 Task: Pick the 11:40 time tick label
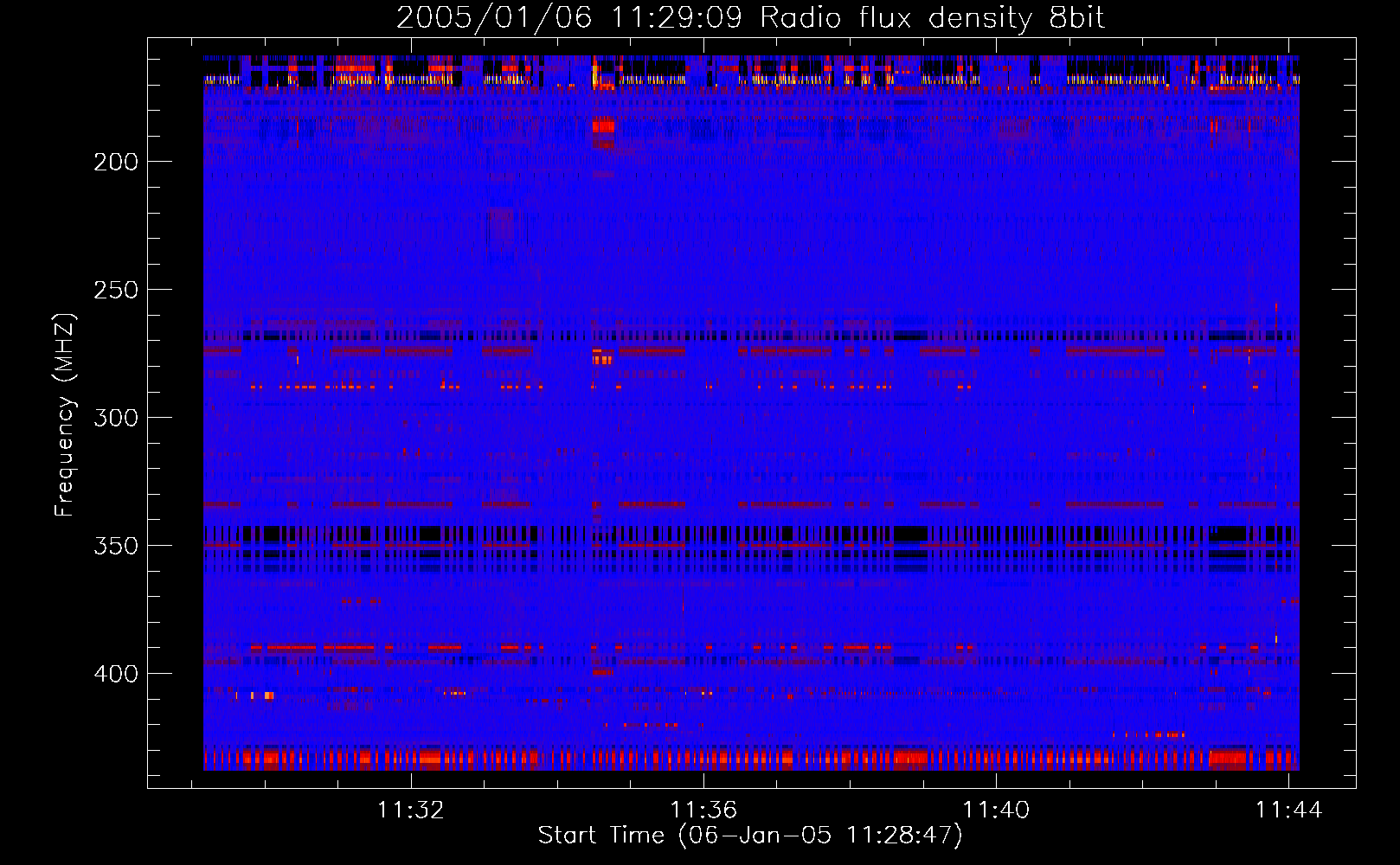pos(996,810)
